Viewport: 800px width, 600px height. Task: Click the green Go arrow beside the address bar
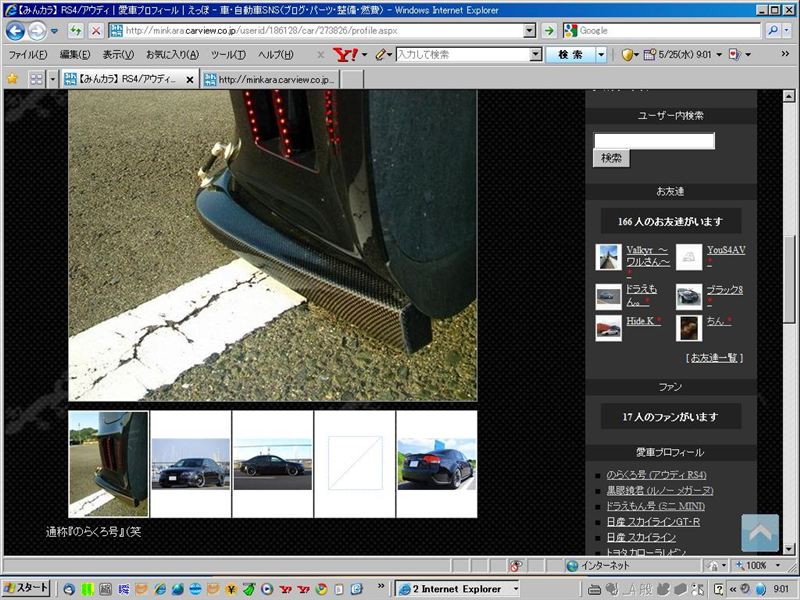point(549,31)
